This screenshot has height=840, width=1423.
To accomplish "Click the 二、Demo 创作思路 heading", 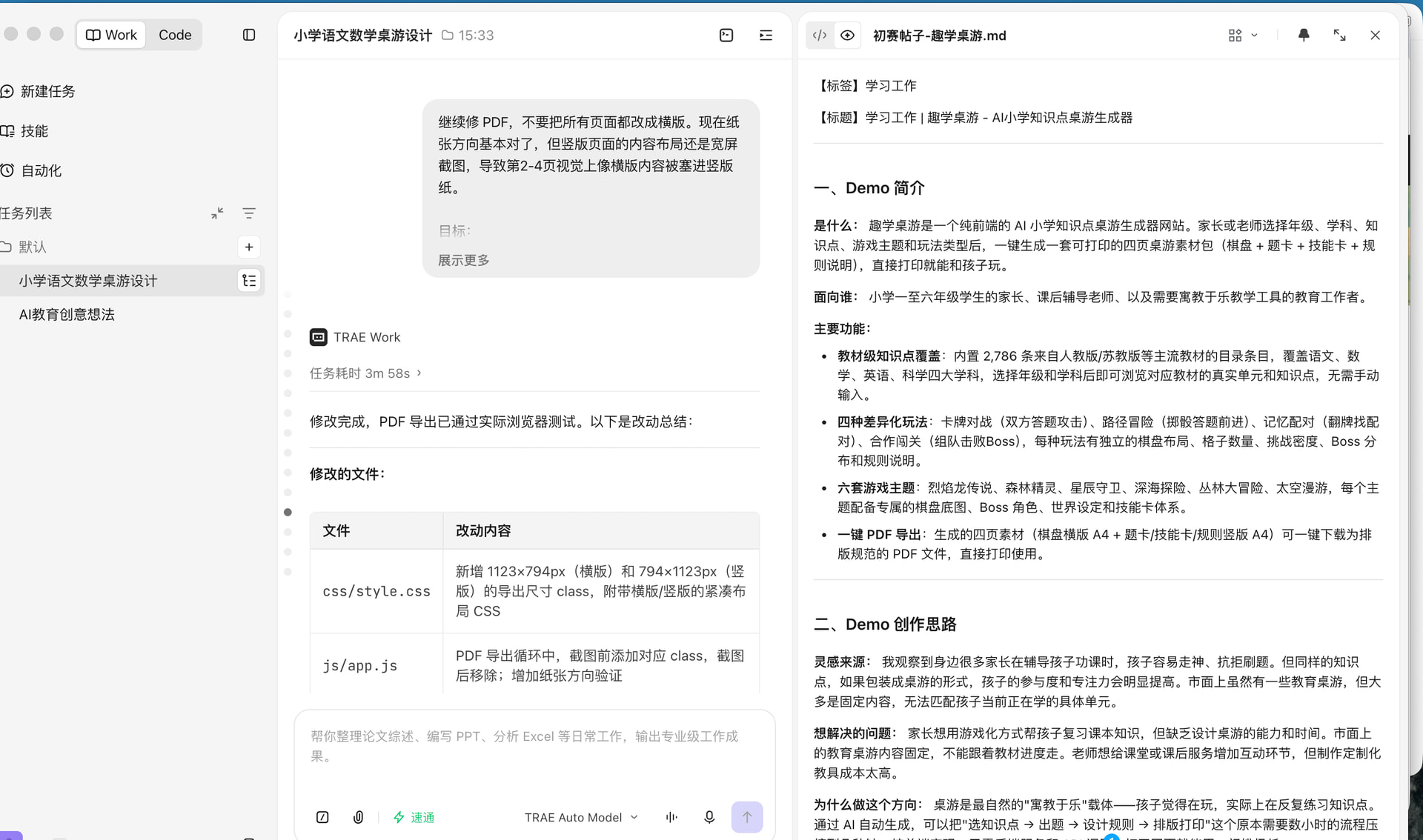I will 885,624.
